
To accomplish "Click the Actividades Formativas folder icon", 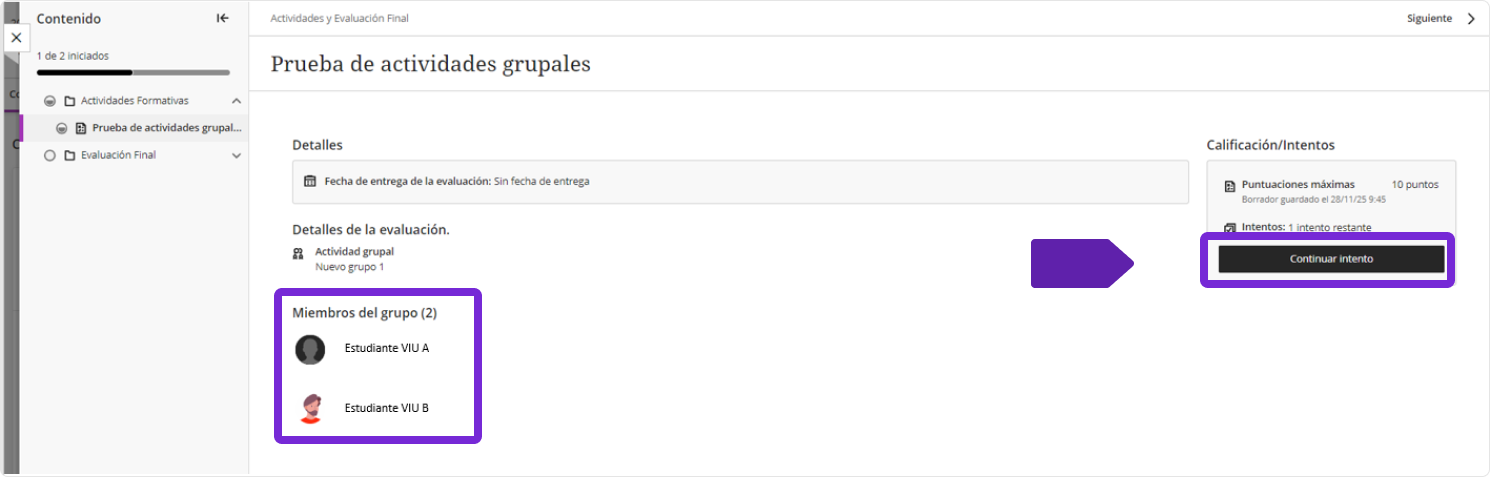I will [x=69, y=101].
